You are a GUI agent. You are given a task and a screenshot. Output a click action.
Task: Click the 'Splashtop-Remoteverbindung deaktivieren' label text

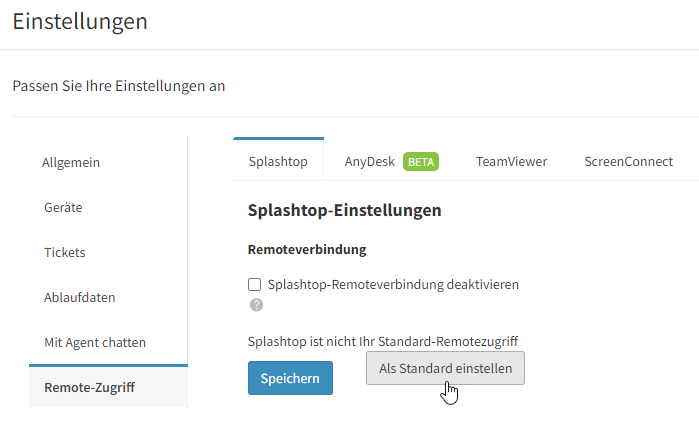[x=393, y=284]
